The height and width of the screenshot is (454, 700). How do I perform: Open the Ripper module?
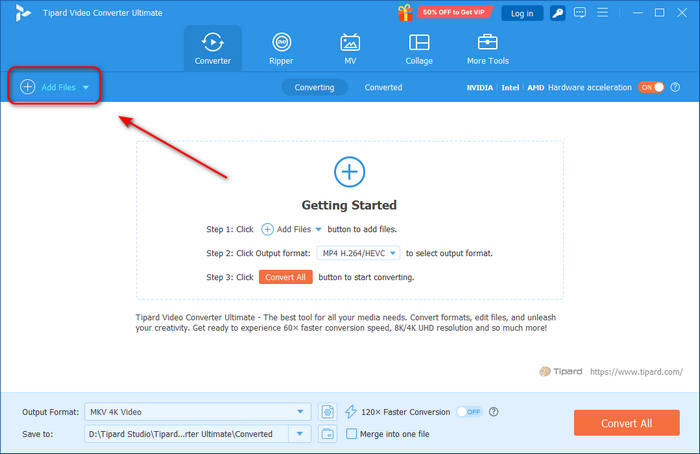point(281,48)
